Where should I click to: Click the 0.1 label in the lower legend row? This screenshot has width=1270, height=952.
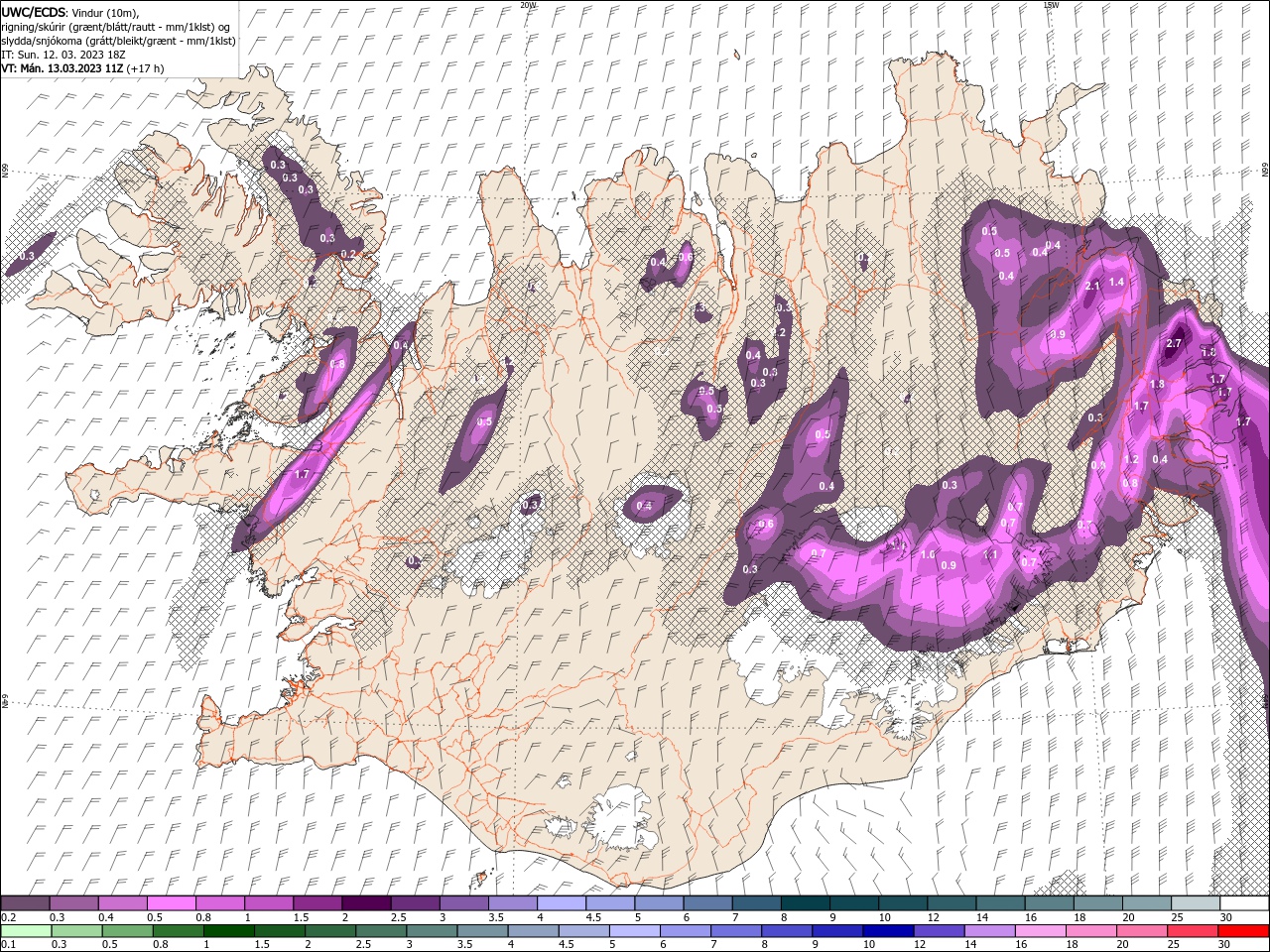[8, 944]
